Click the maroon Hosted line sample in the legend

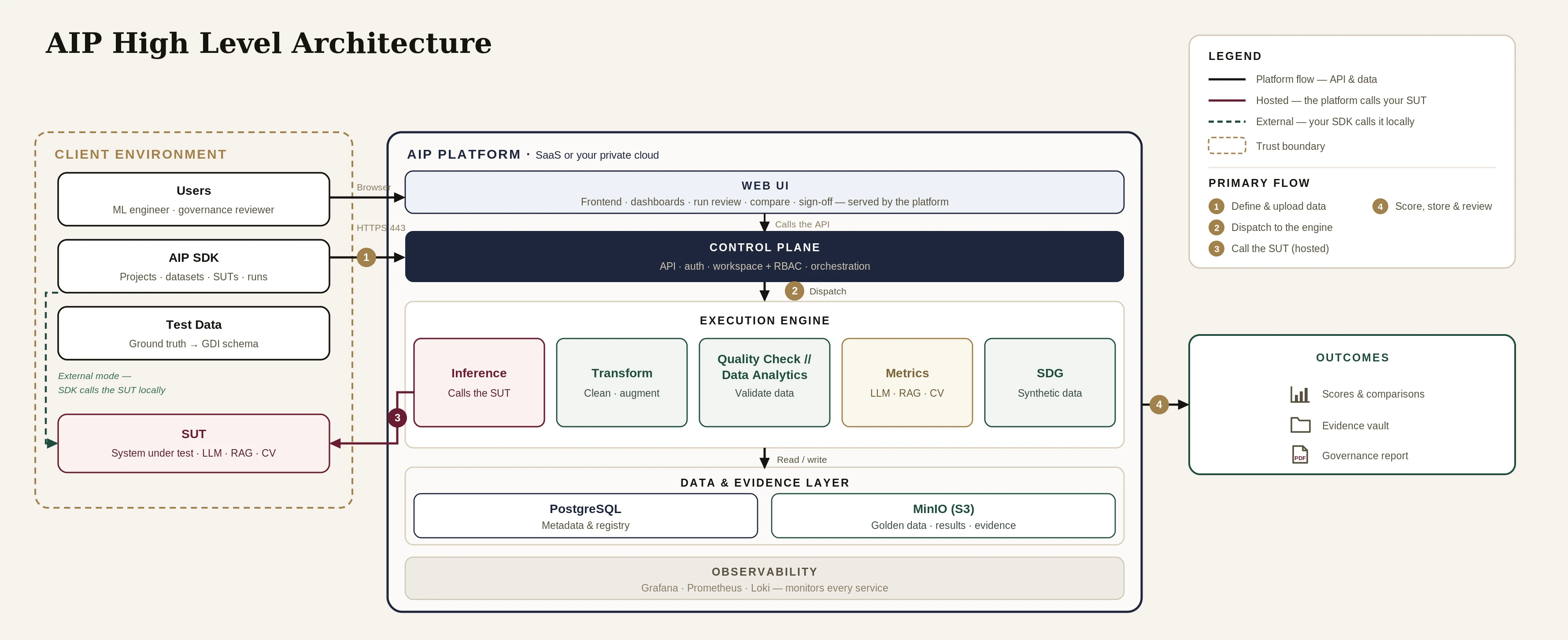click(1227, 100)
